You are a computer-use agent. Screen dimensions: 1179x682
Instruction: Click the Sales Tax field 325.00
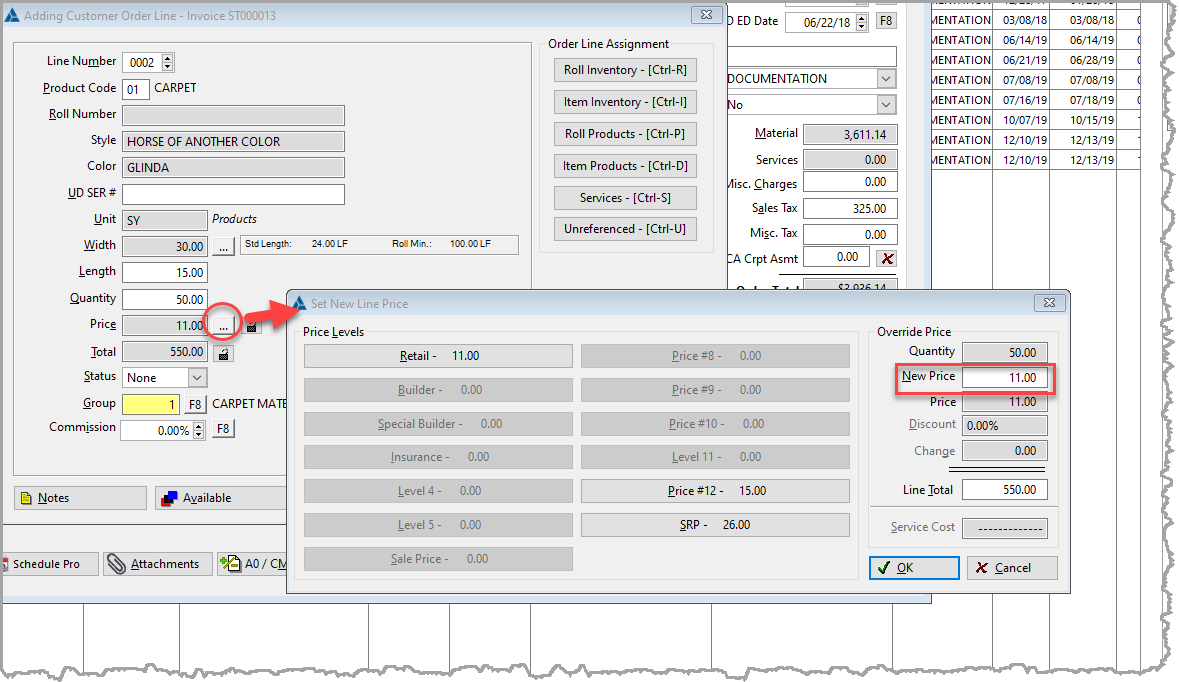[x=850, y=208]
